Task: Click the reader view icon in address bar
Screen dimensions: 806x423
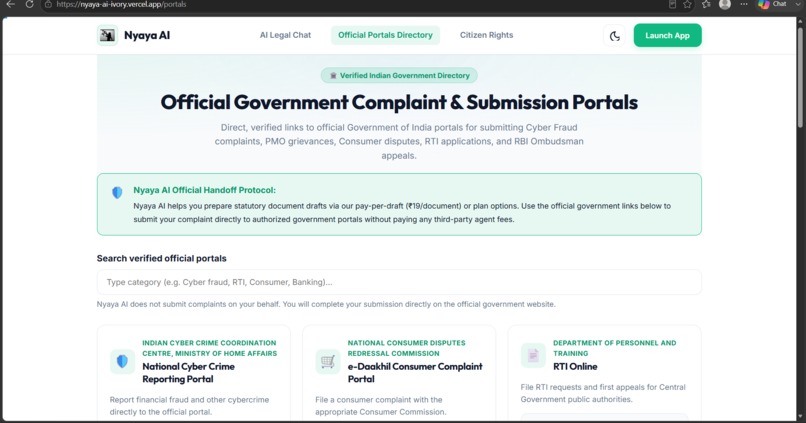Action: 672,4
